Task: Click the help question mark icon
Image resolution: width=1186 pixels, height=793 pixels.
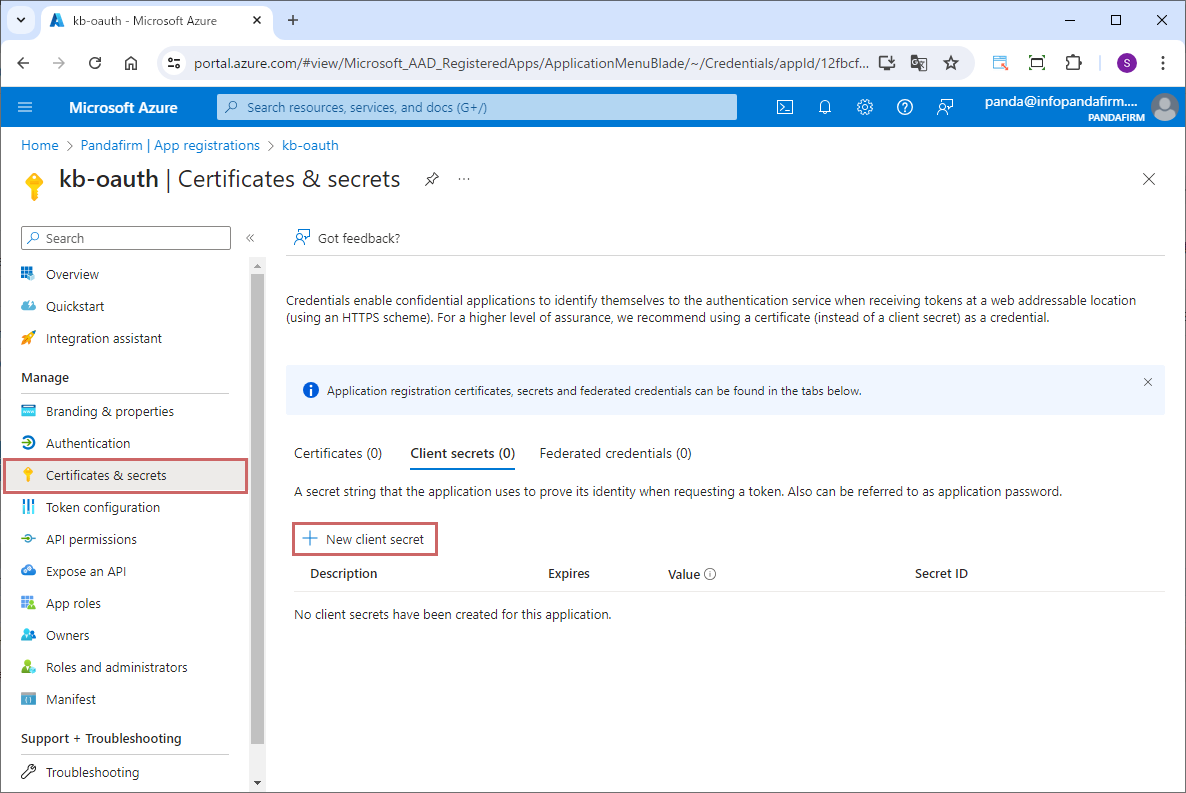Action: (905, 107)
